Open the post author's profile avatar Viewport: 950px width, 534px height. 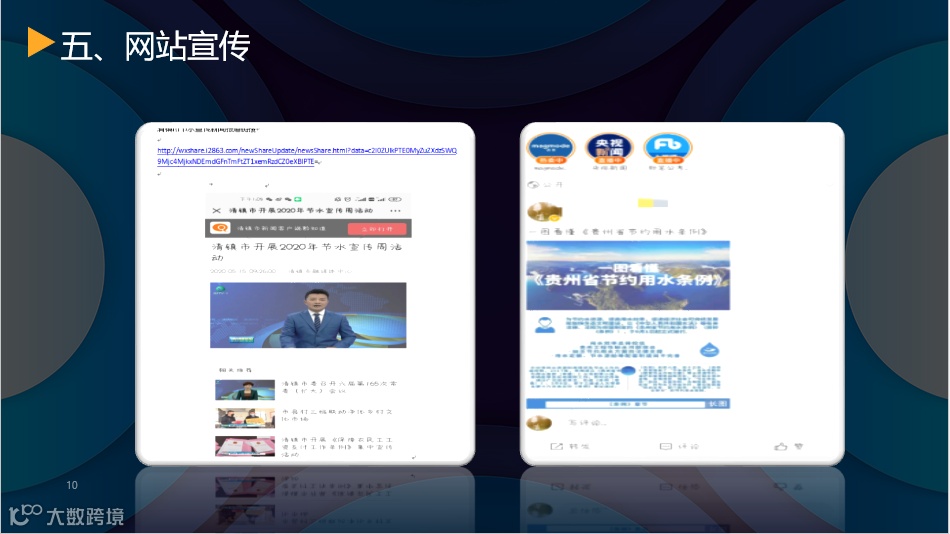pyautogui.click(x=543, y=212)
